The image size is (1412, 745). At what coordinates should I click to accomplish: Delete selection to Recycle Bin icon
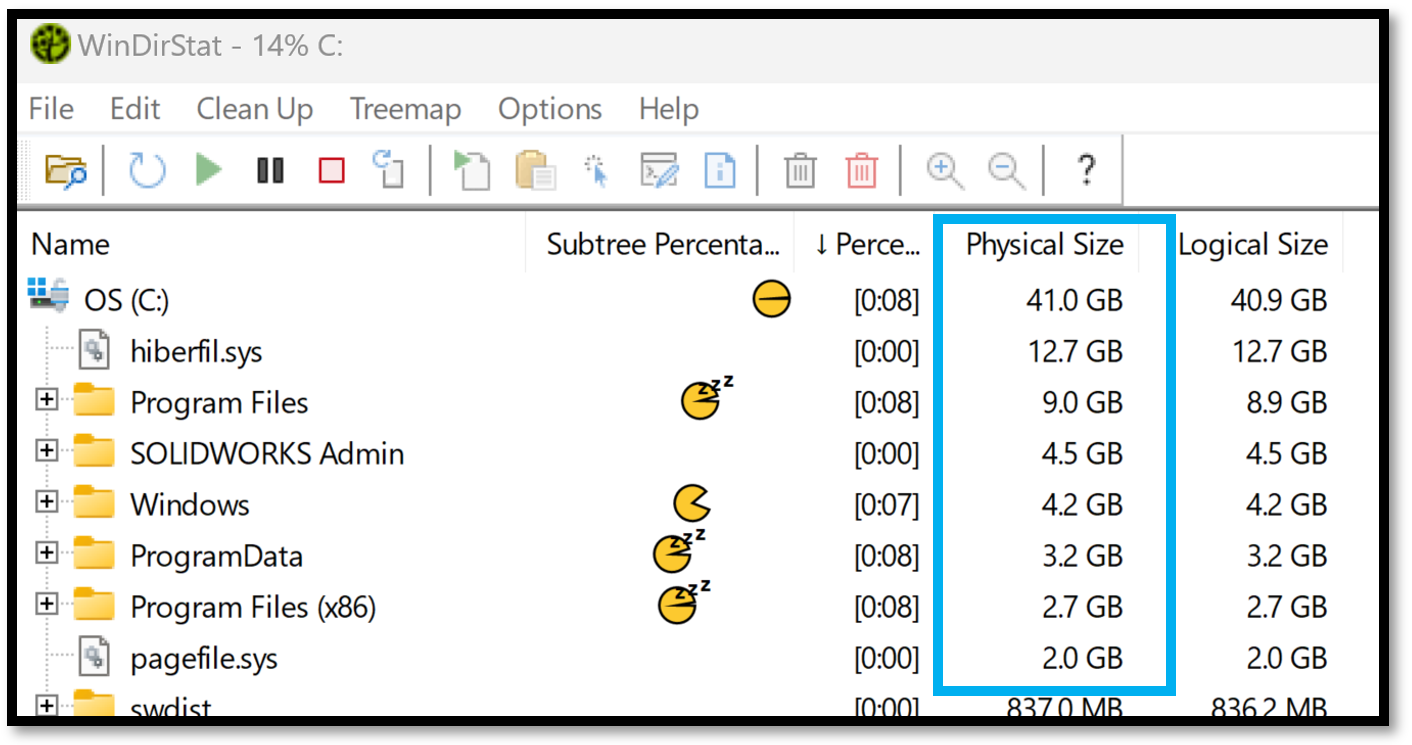(798, 170)
